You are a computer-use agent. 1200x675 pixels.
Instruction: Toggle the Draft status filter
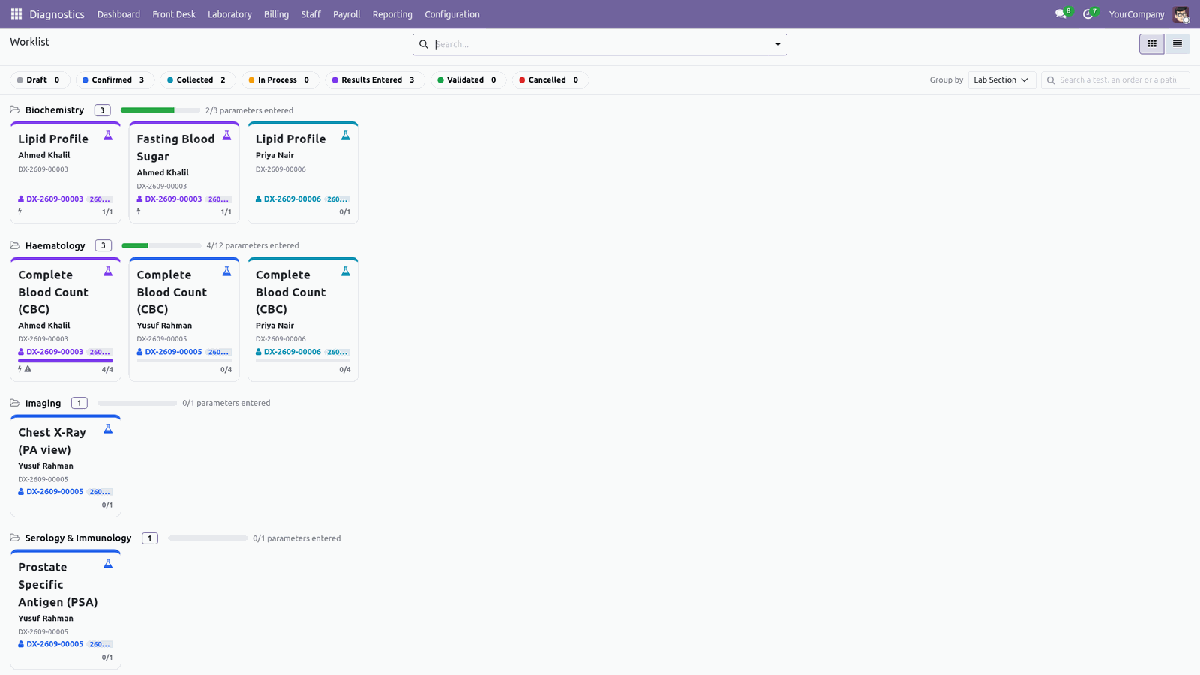(39, 80)
